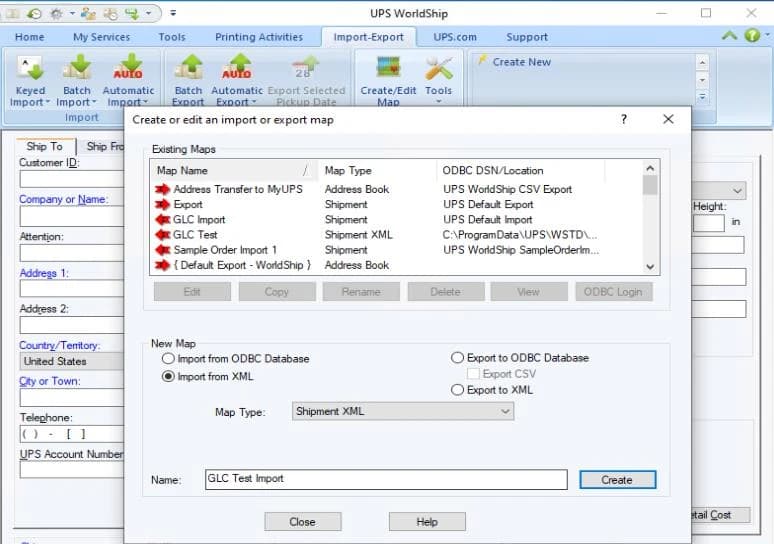Click the red arrow icon beside Export map
The image size is (774, 544).
163,204
